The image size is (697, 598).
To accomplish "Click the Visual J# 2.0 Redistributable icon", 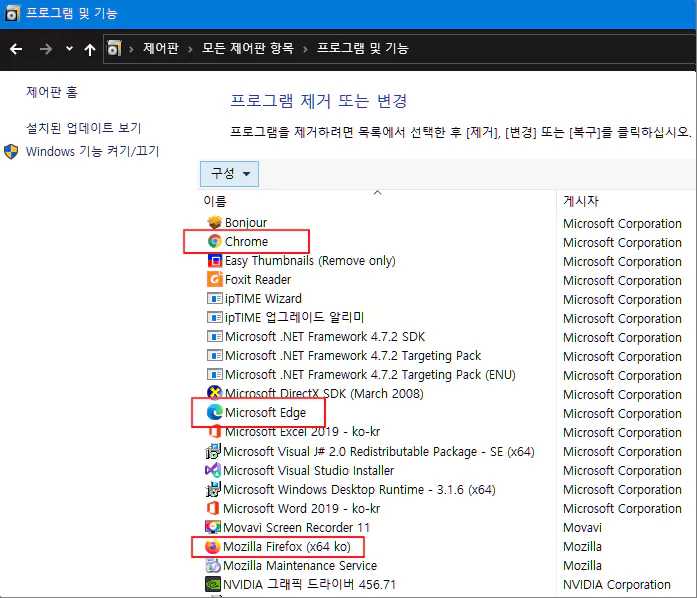I will [213, 451].
